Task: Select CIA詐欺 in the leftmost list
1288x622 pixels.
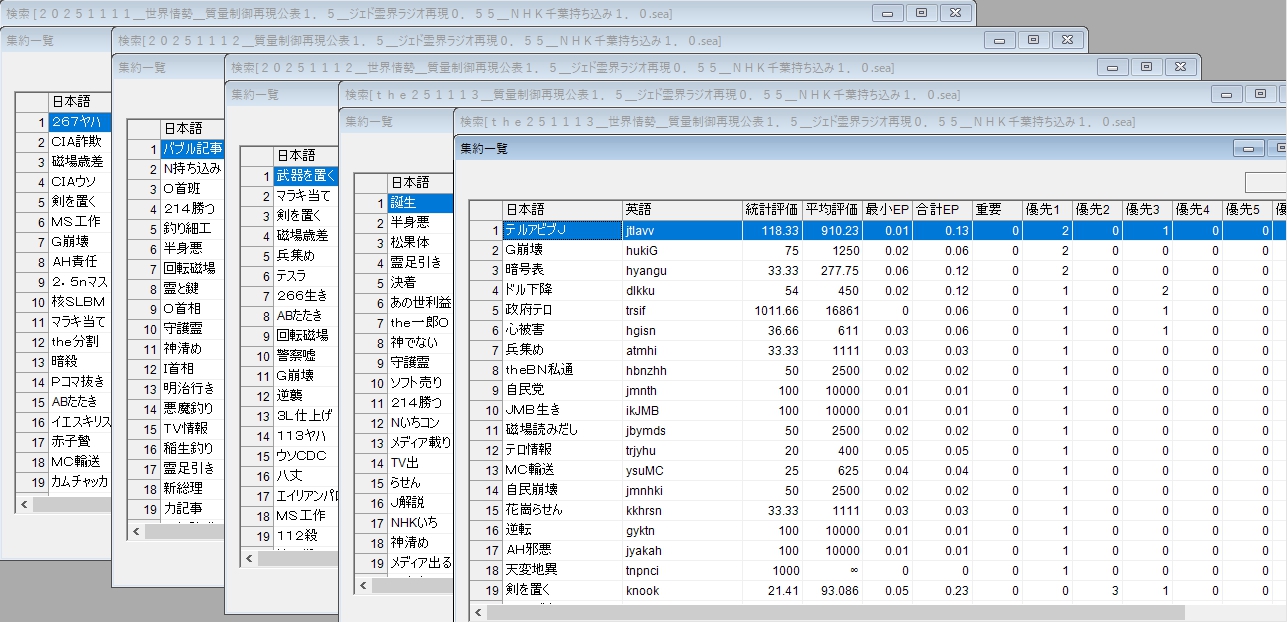Action: coord(76,142)
